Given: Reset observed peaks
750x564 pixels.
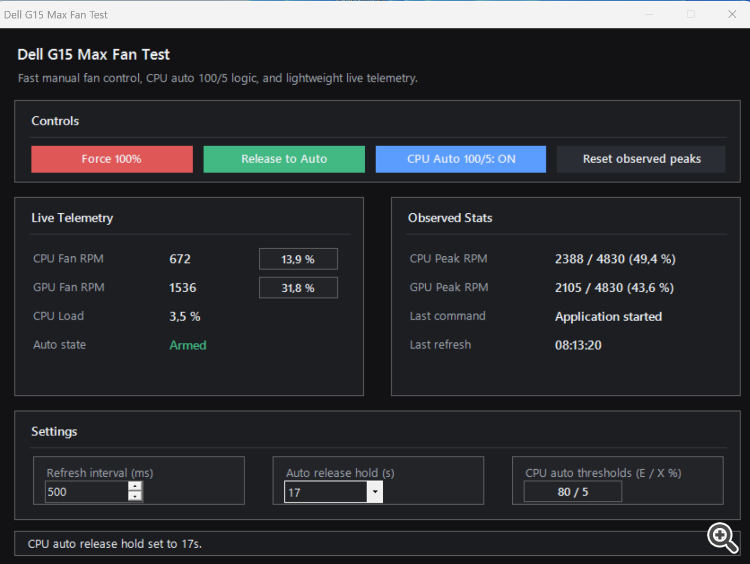Looking at the screenshot, I should tap(641, 159).
